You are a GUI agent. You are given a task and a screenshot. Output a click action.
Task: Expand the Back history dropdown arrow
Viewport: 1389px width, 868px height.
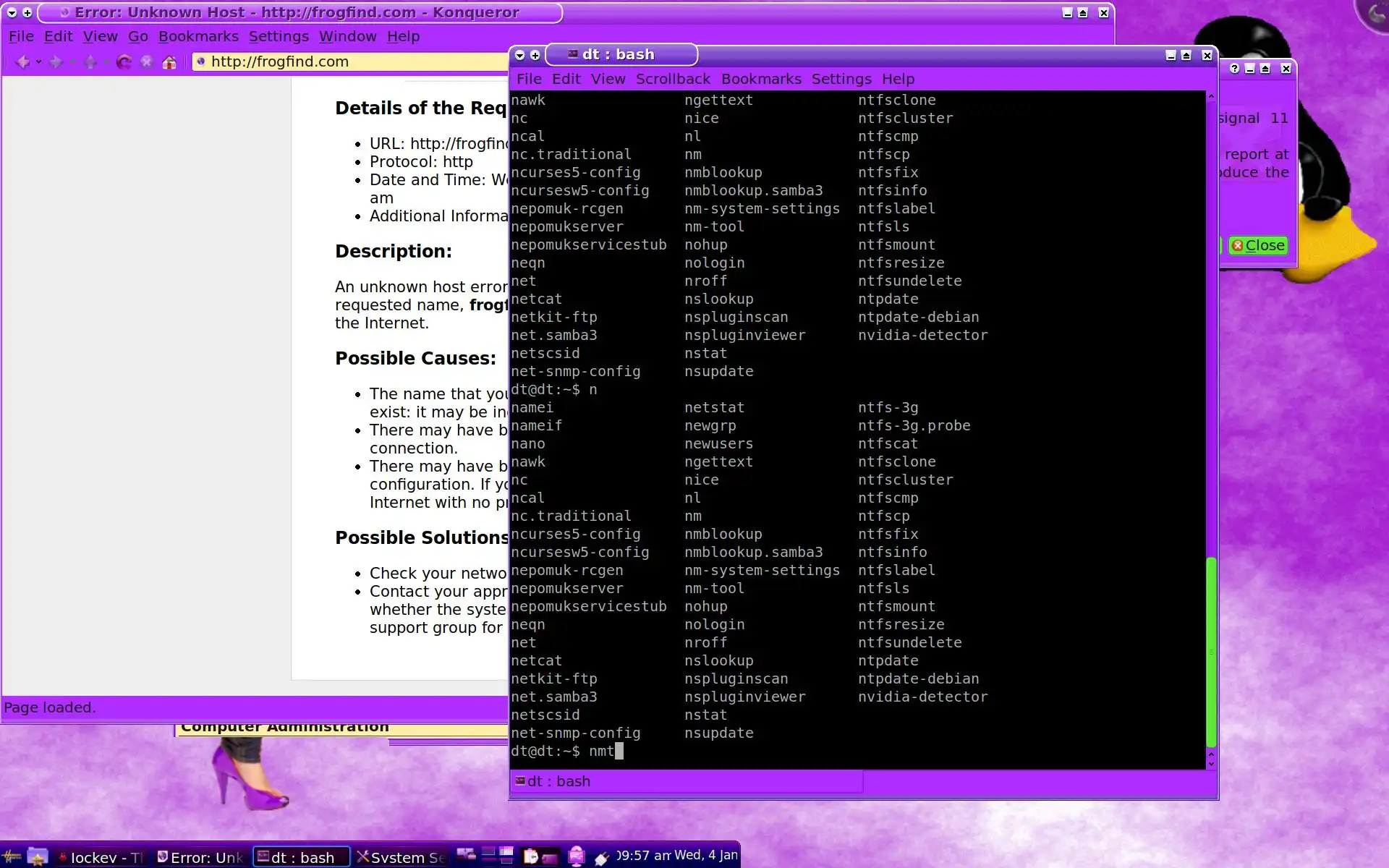click(39, 62)
